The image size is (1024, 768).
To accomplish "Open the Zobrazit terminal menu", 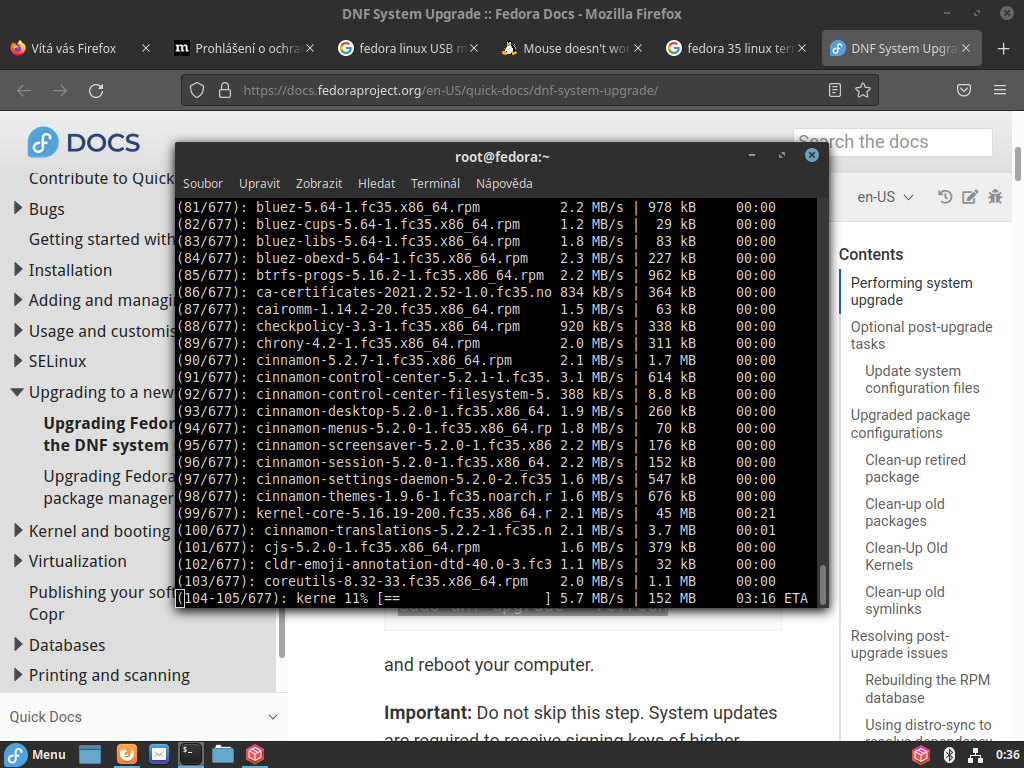I will 319,184.
